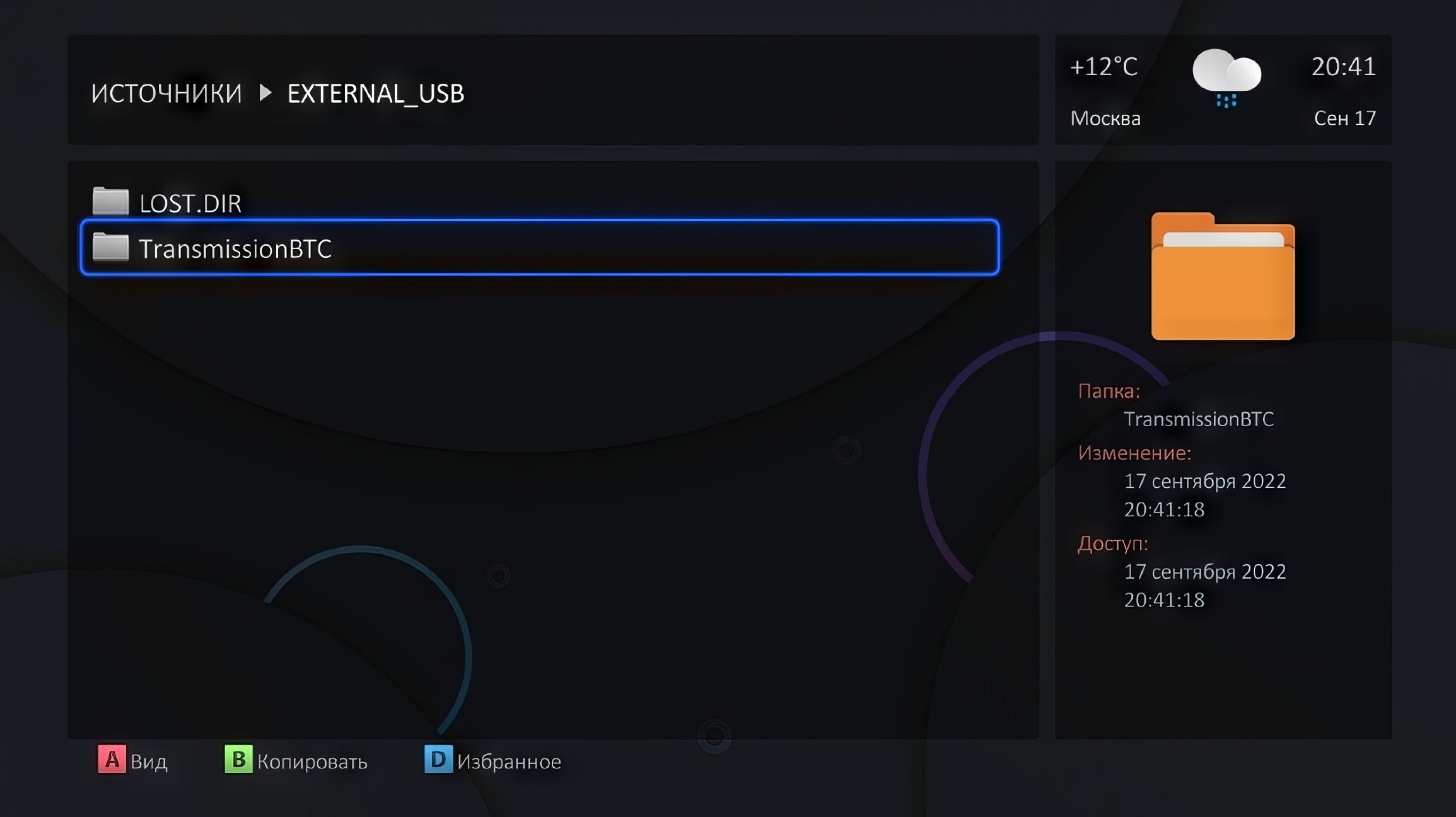The width and height of the screenshot is (1456, 817).
Task: Go back to ИСТОЧНИКИ in breadcrumb
Action: tap(166, 93)
